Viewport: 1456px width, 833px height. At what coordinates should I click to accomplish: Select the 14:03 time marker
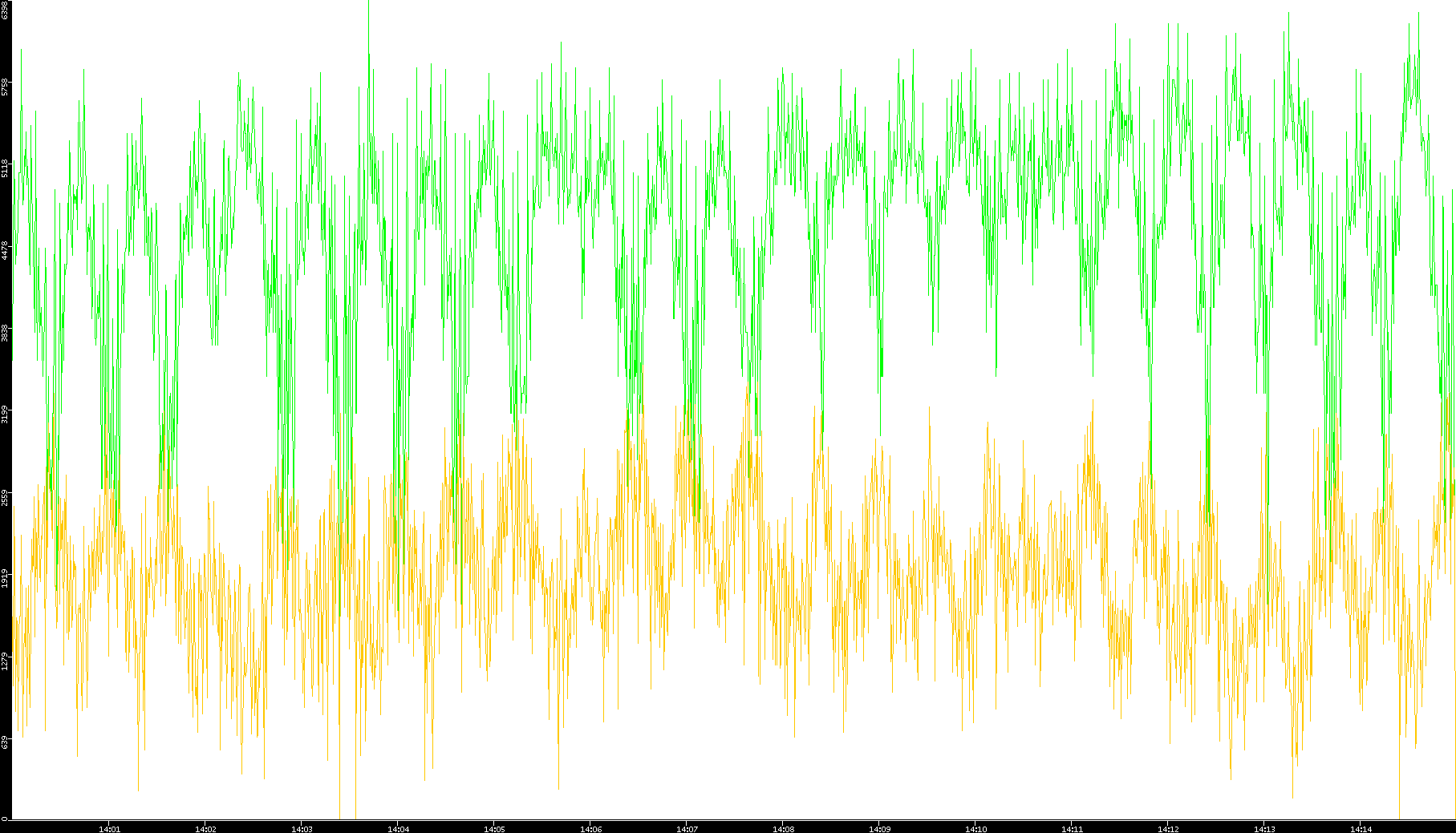click(x=302, y=828)
